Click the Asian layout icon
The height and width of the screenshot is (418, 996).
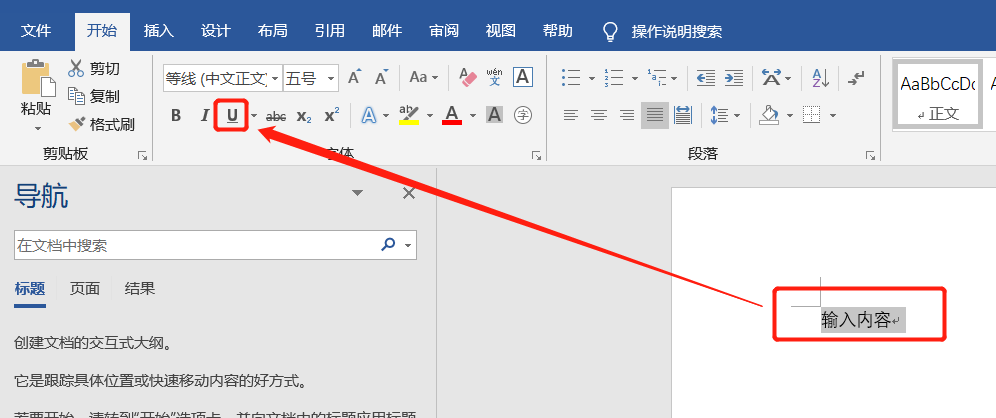pyautogui.click(x=771, y=78)
